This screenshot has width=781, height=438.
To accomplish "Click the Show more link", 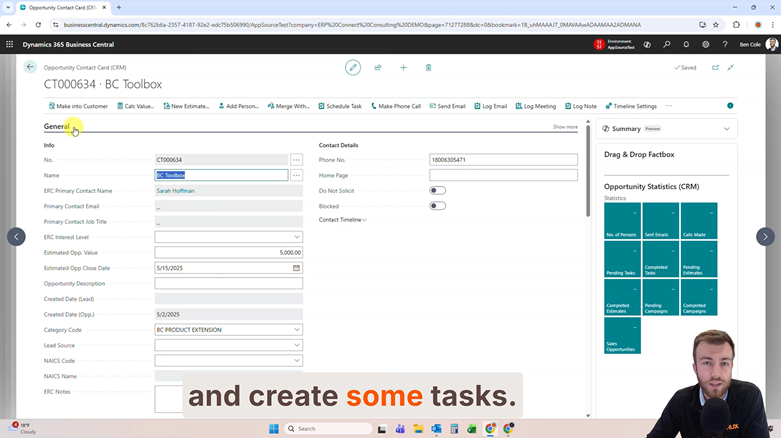I will [x=565, y=127].
